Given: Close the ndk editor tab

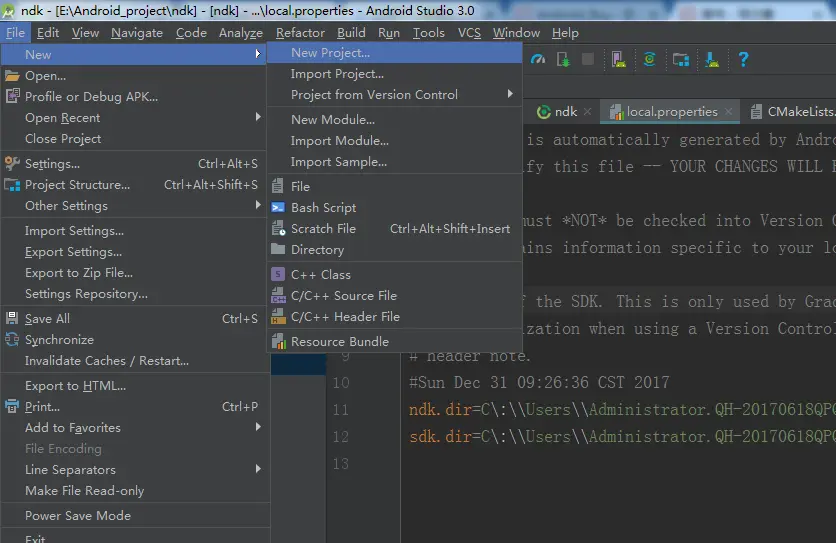Looking at the screenshot, I should pyautogui.click(x=588, y=111).
